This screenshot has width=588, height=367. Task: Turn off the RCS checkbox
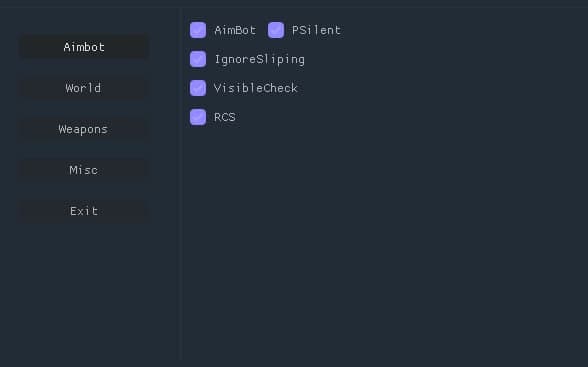(198, 117)
